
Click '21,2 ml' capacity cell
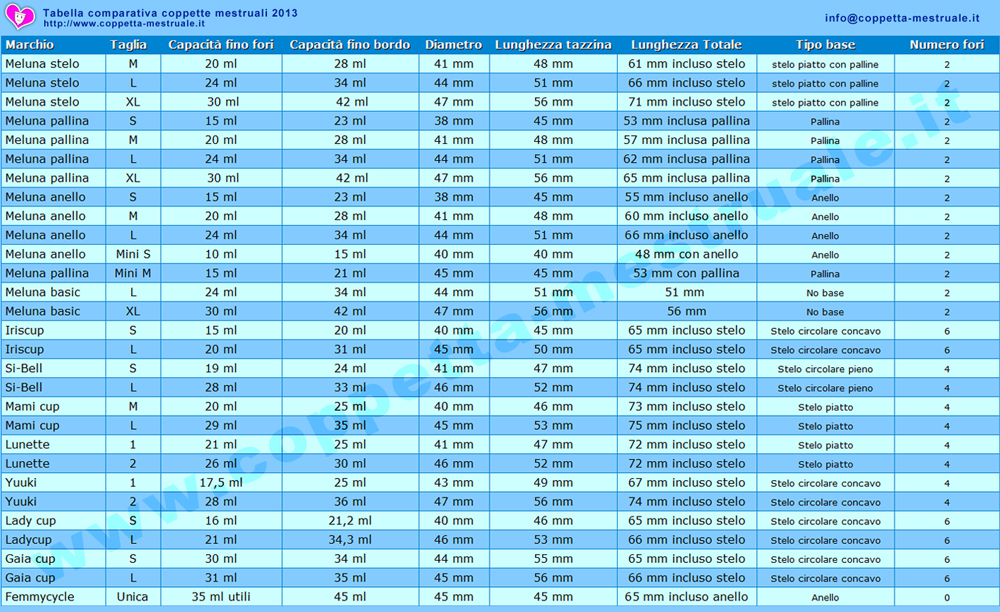coord(349,521)
